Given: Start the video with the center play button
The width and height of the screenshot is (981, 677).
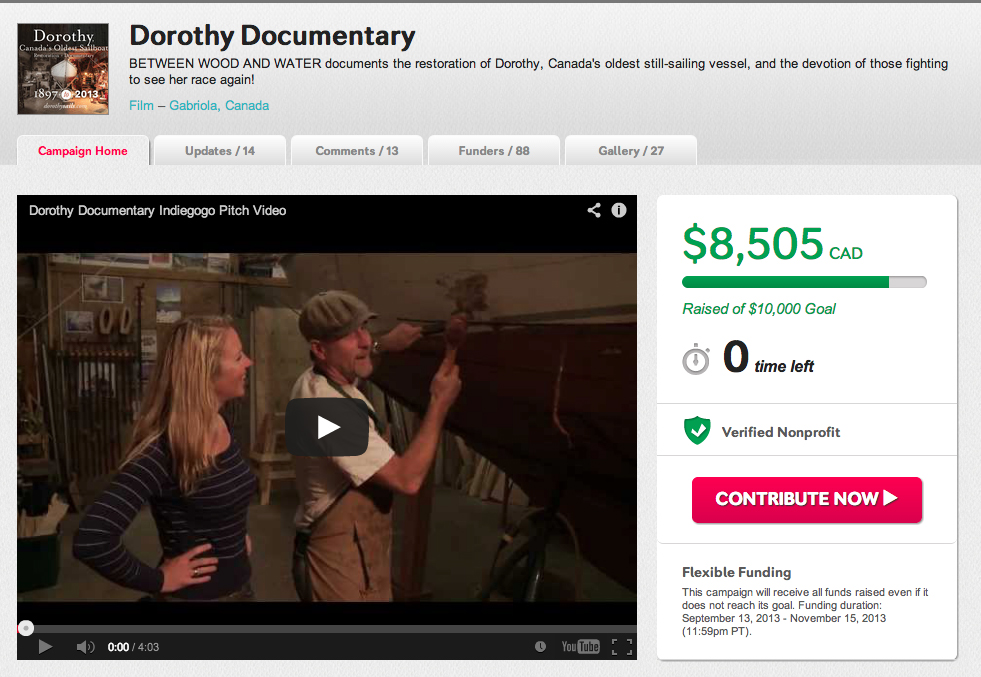Looking at the screenshot, I should (327, 427).
